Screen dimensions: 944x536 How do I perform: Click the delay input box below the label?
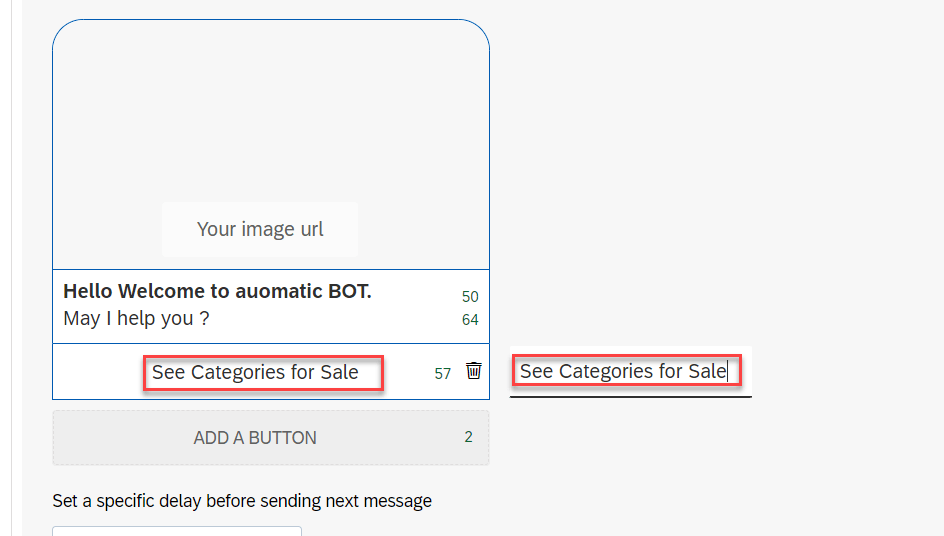pos(176,531)
